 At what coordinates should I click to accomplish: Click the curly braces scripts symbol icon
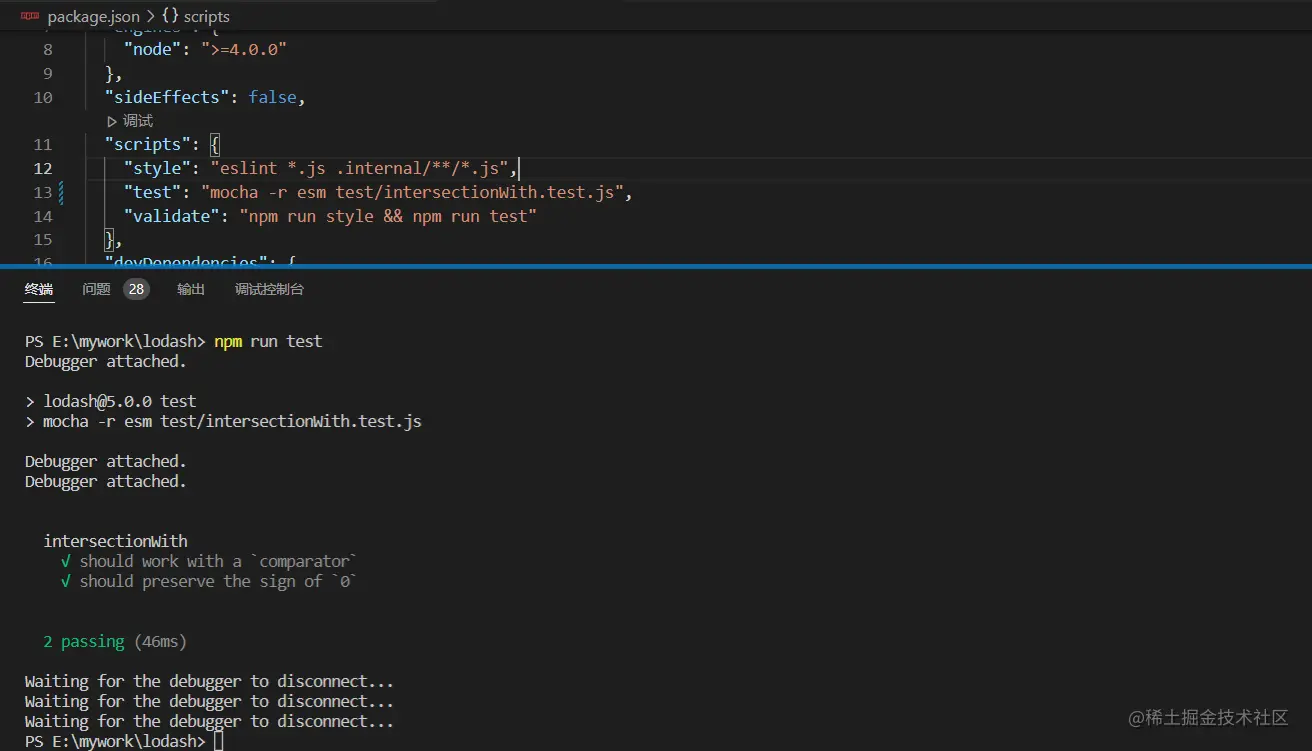(169, 17)
